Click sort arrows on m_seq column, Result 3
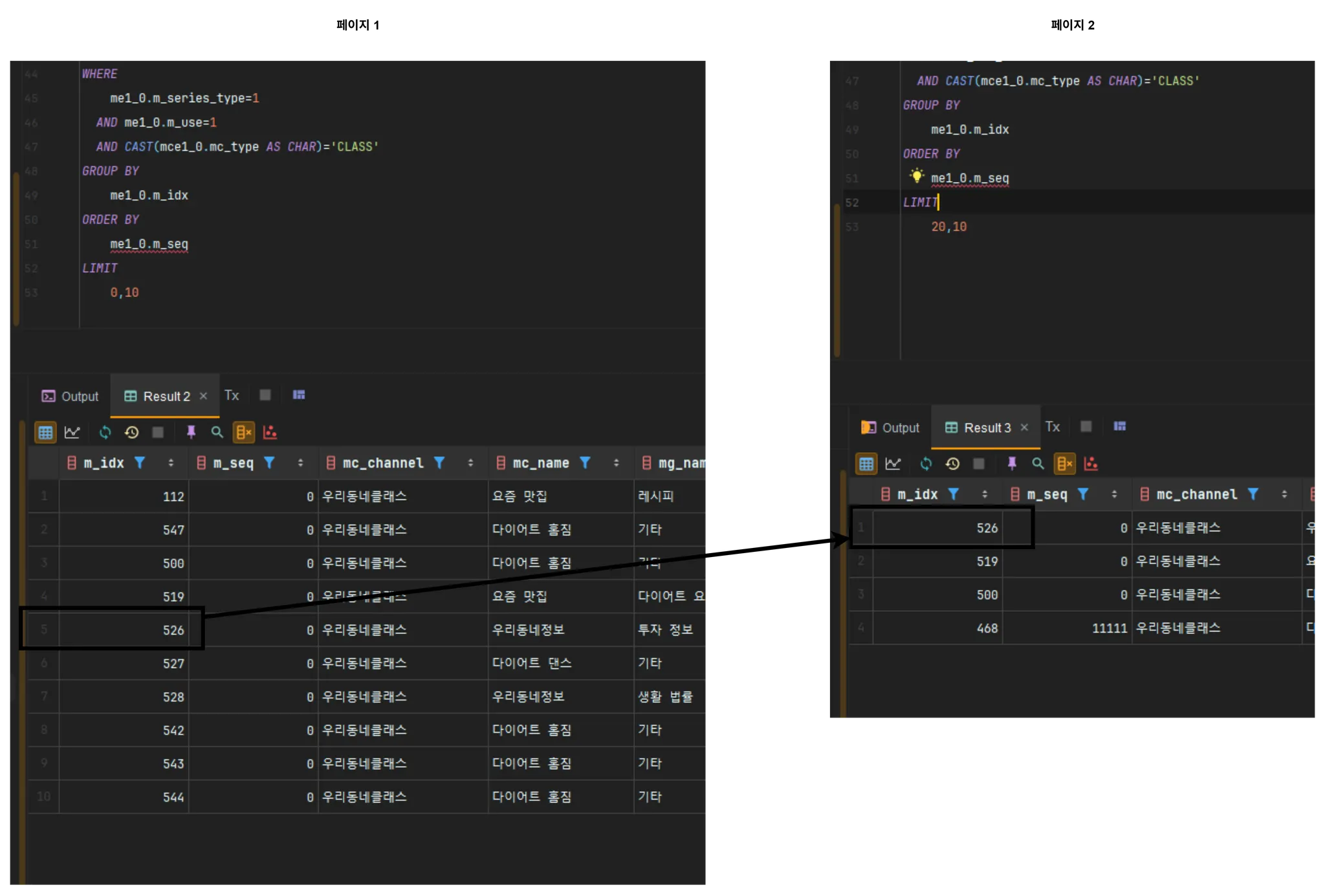 [1114, 494]
